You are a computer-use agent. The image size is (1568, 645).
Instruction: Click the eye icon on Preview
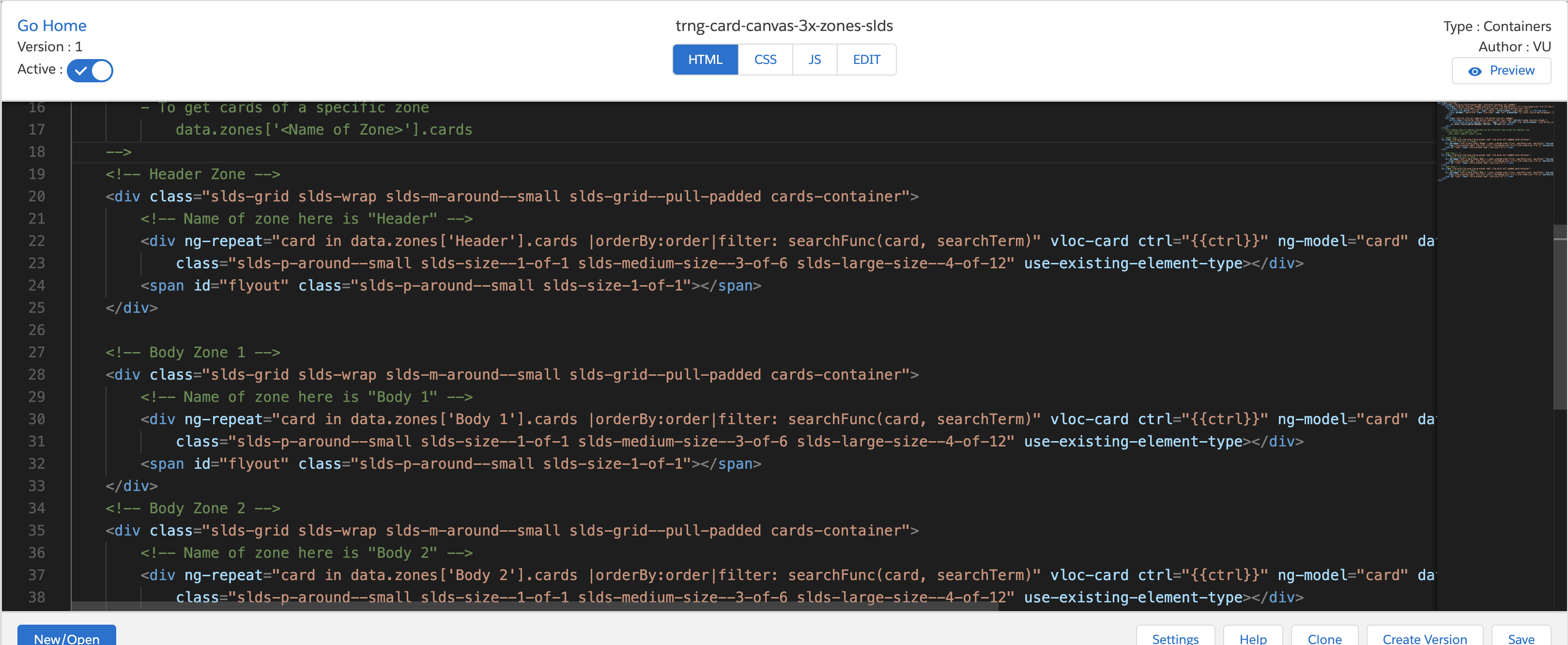pos(1474,71)
